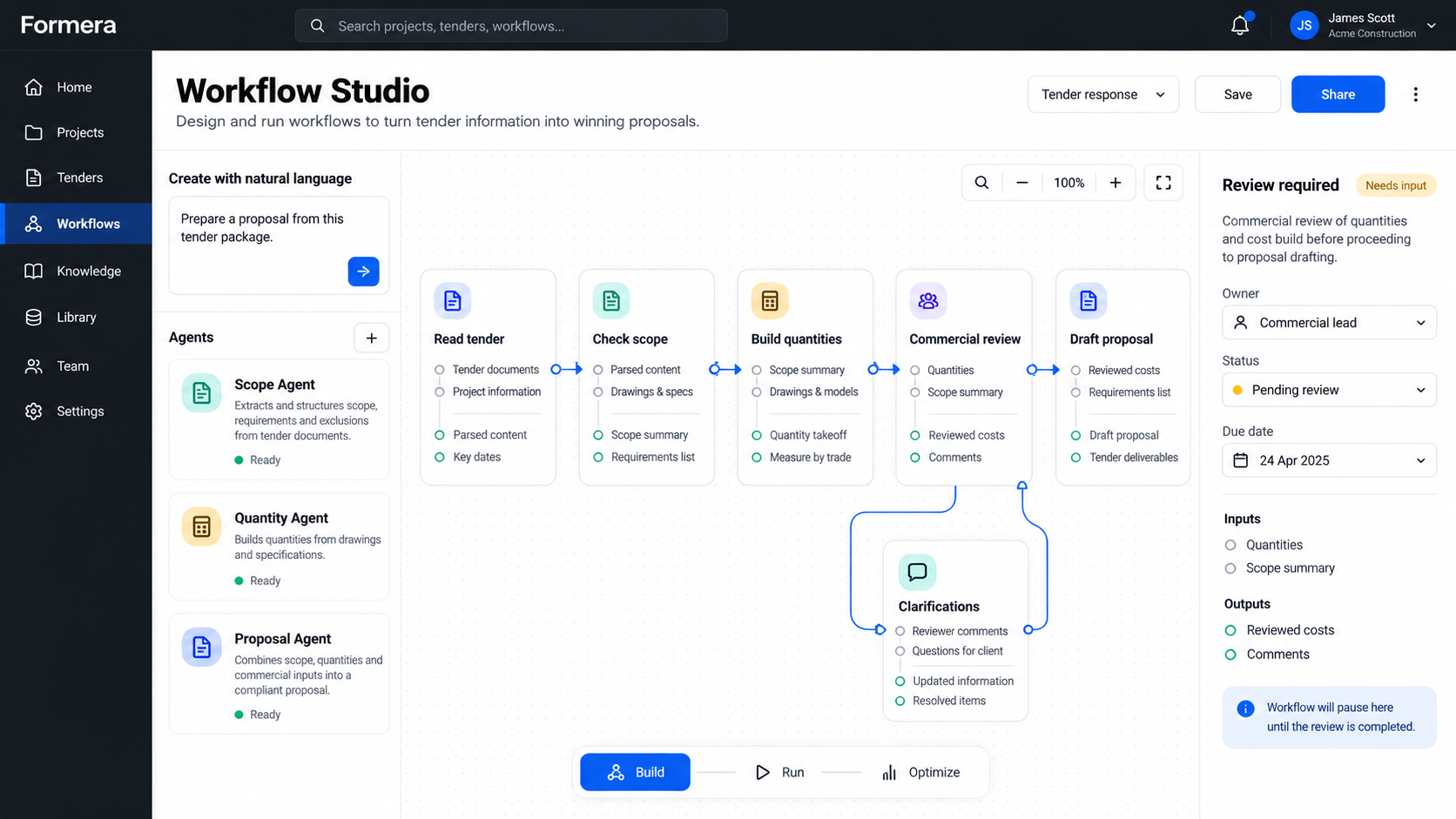
Task: Zoom in with the plus icon
Action: point(1116,183)
